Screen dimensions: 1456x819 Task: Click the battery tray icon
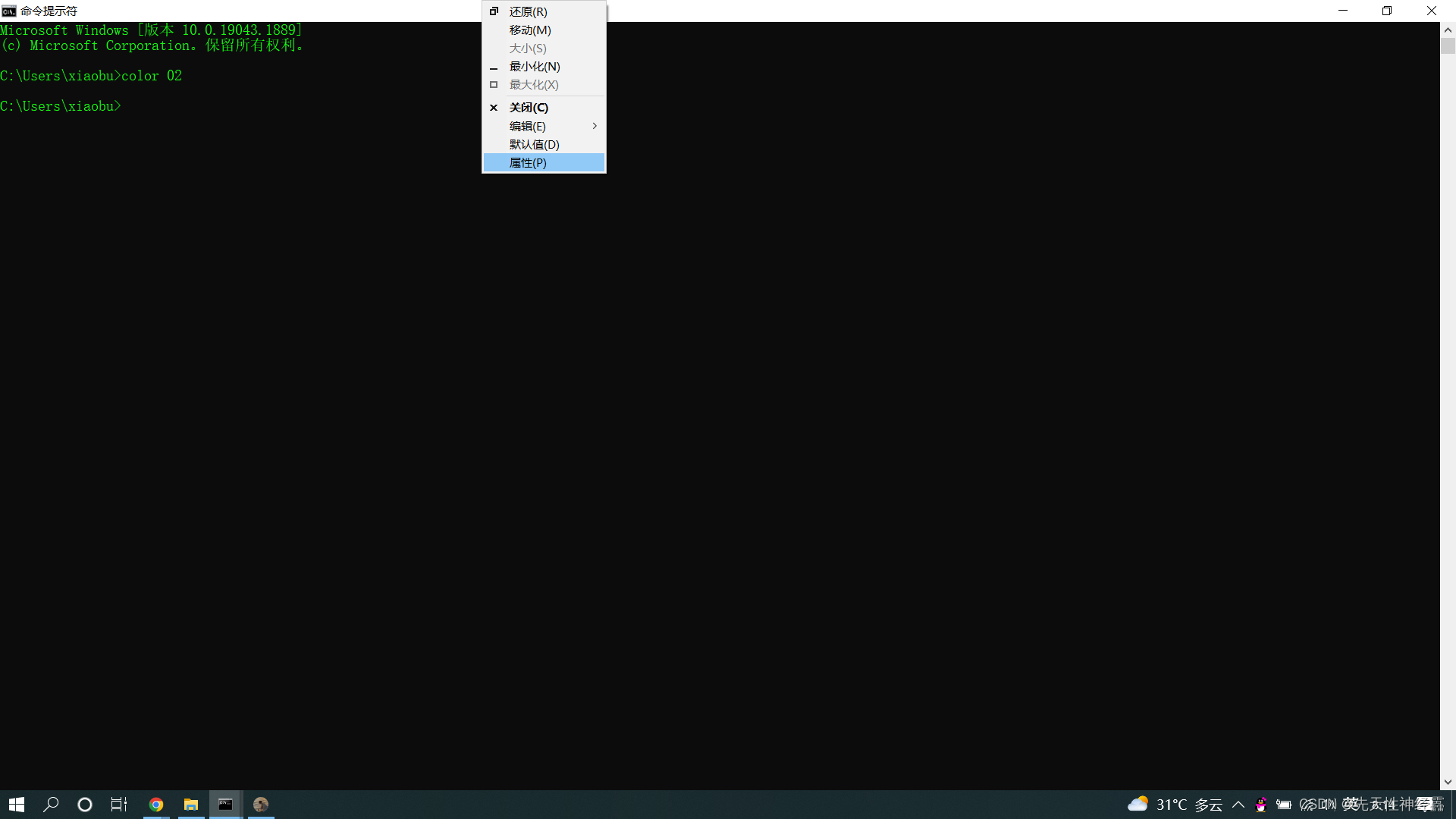(1284, 805)
